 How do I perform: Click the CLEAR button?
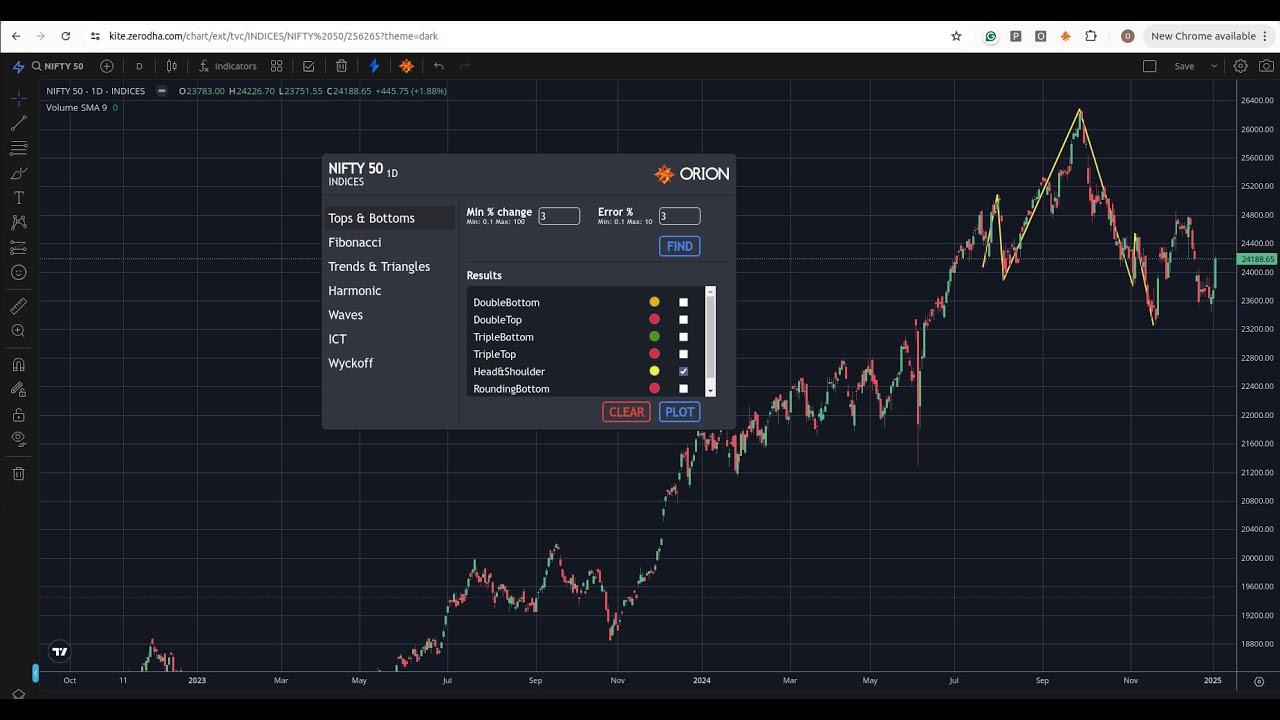pyautogui.click(x=626, y=412)
